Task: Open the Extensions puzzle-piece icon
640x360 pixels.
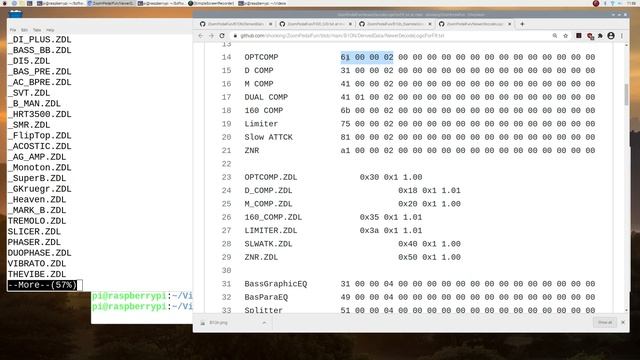Action: [600, 36]
